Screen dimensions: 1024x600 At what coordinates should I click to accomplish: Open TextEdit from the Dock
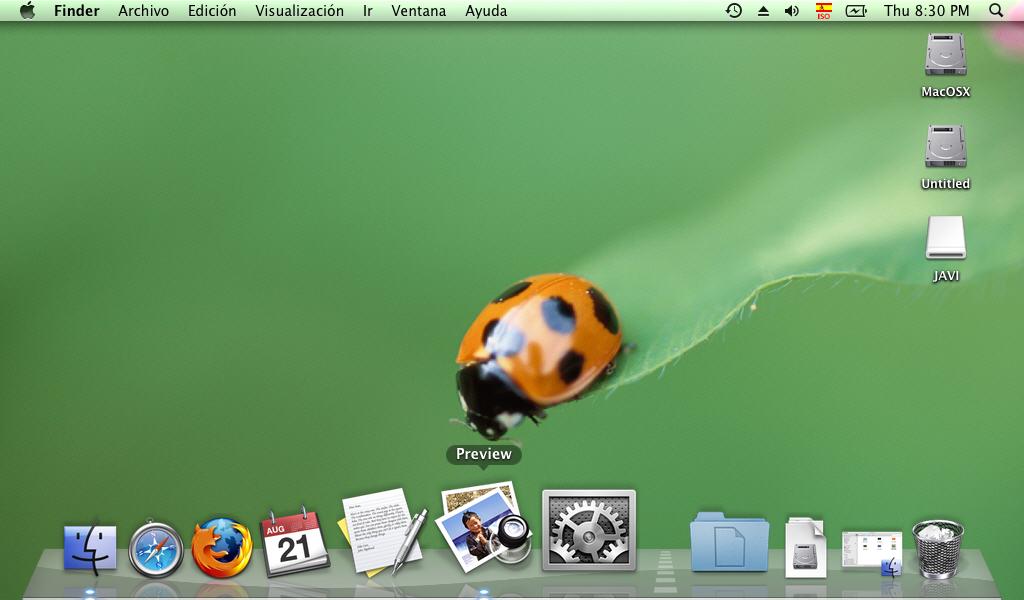383,531
